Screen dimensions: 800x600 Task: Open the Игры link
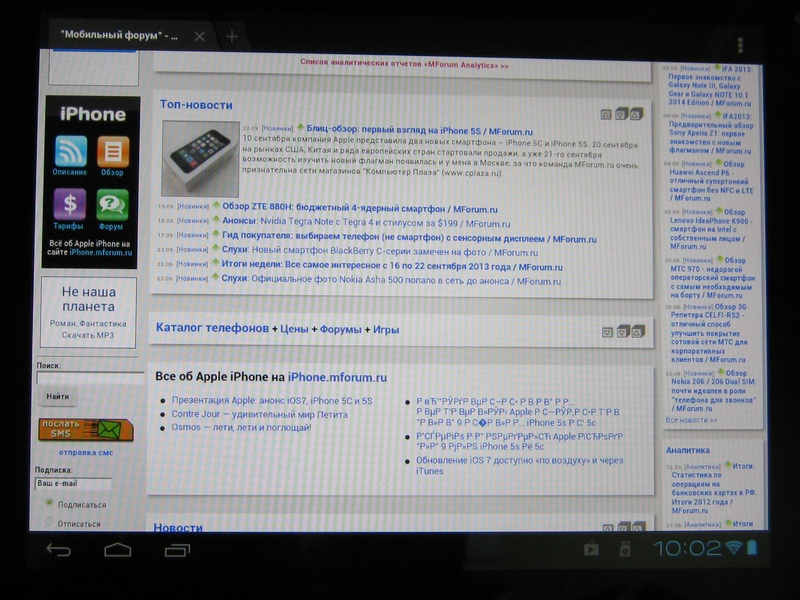point(386,330)
